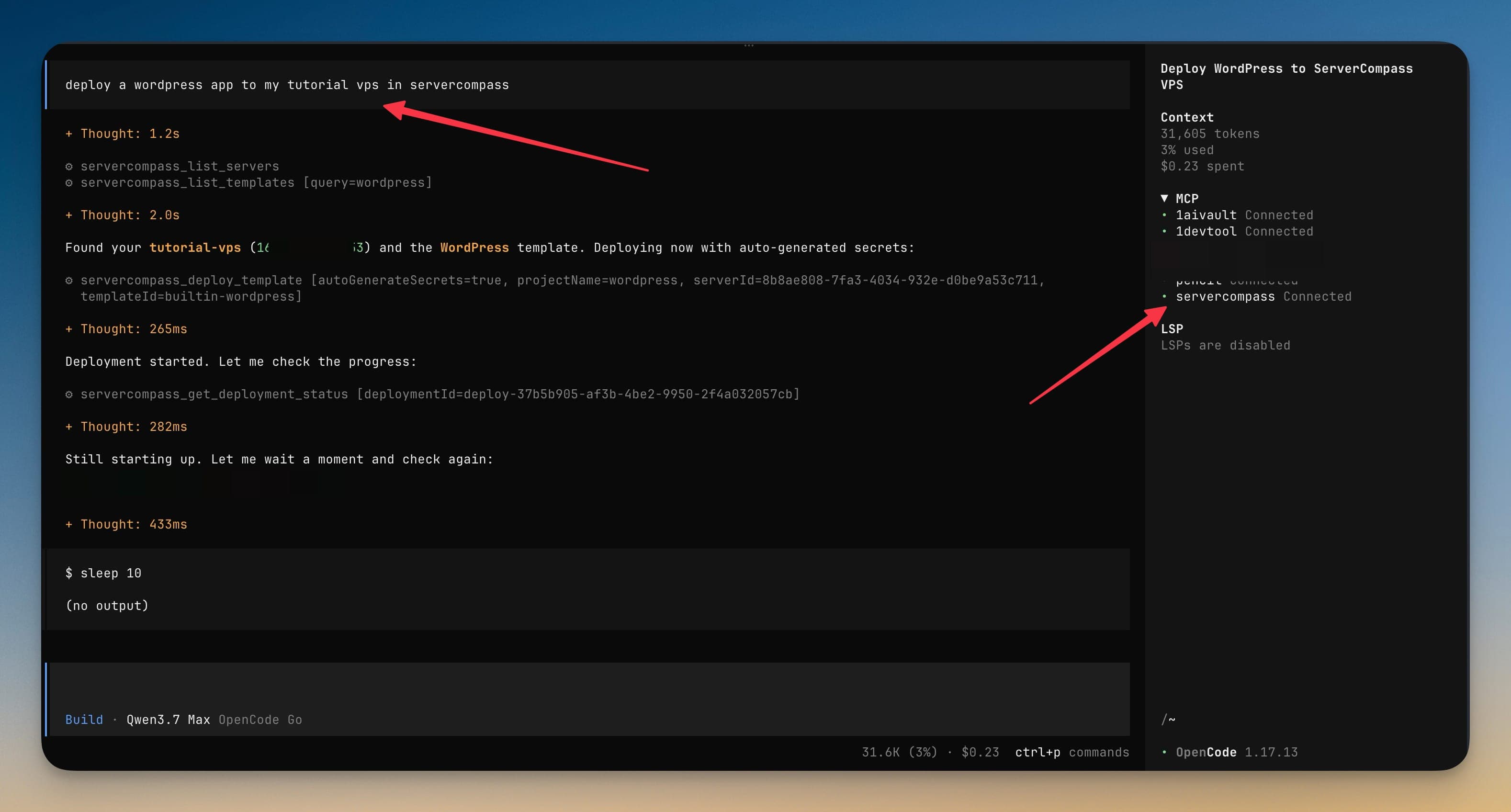The width and height of the screenshot is (1511, 812).
Task: Click the green status dot next to 1aivault
Action: [1164, 215]
